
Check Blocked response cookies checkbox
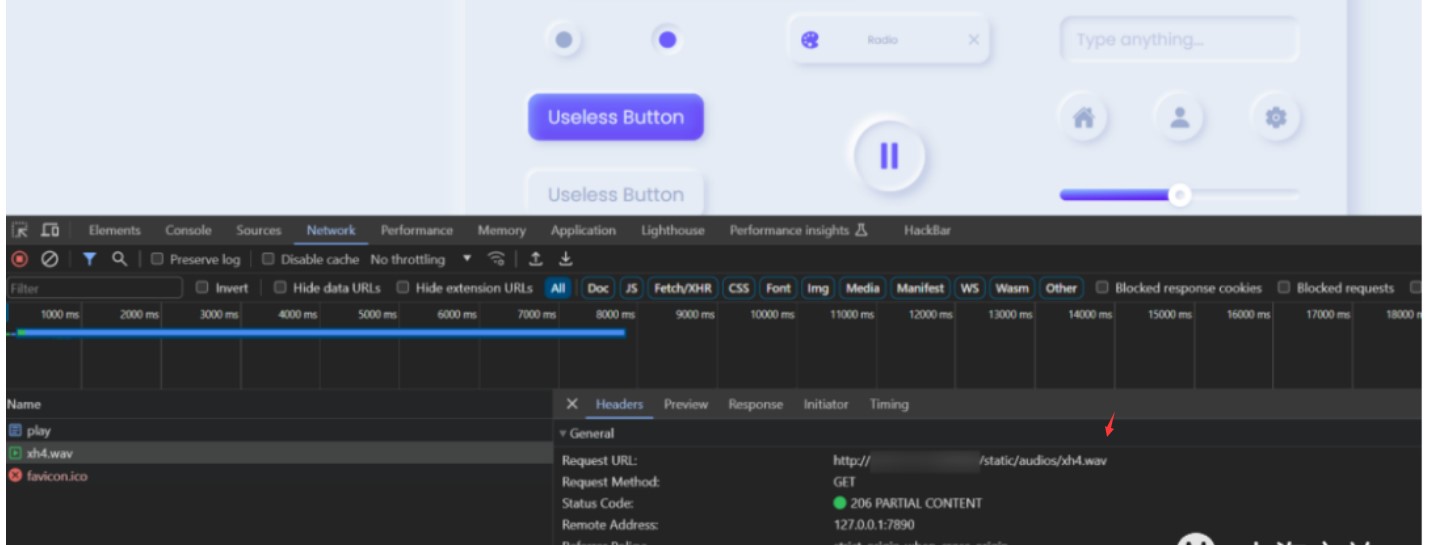coord(1102,288)
